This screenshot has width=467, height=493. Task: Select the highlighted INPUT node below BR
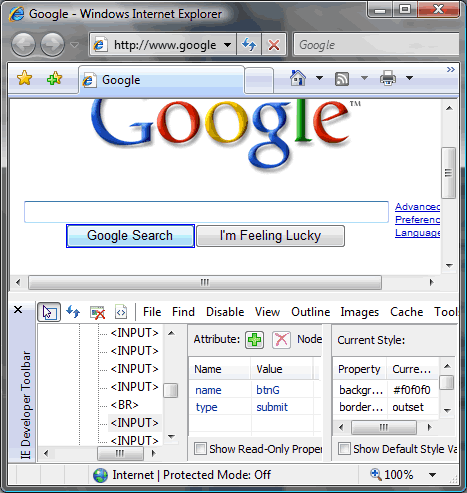[x=135, y=423]
